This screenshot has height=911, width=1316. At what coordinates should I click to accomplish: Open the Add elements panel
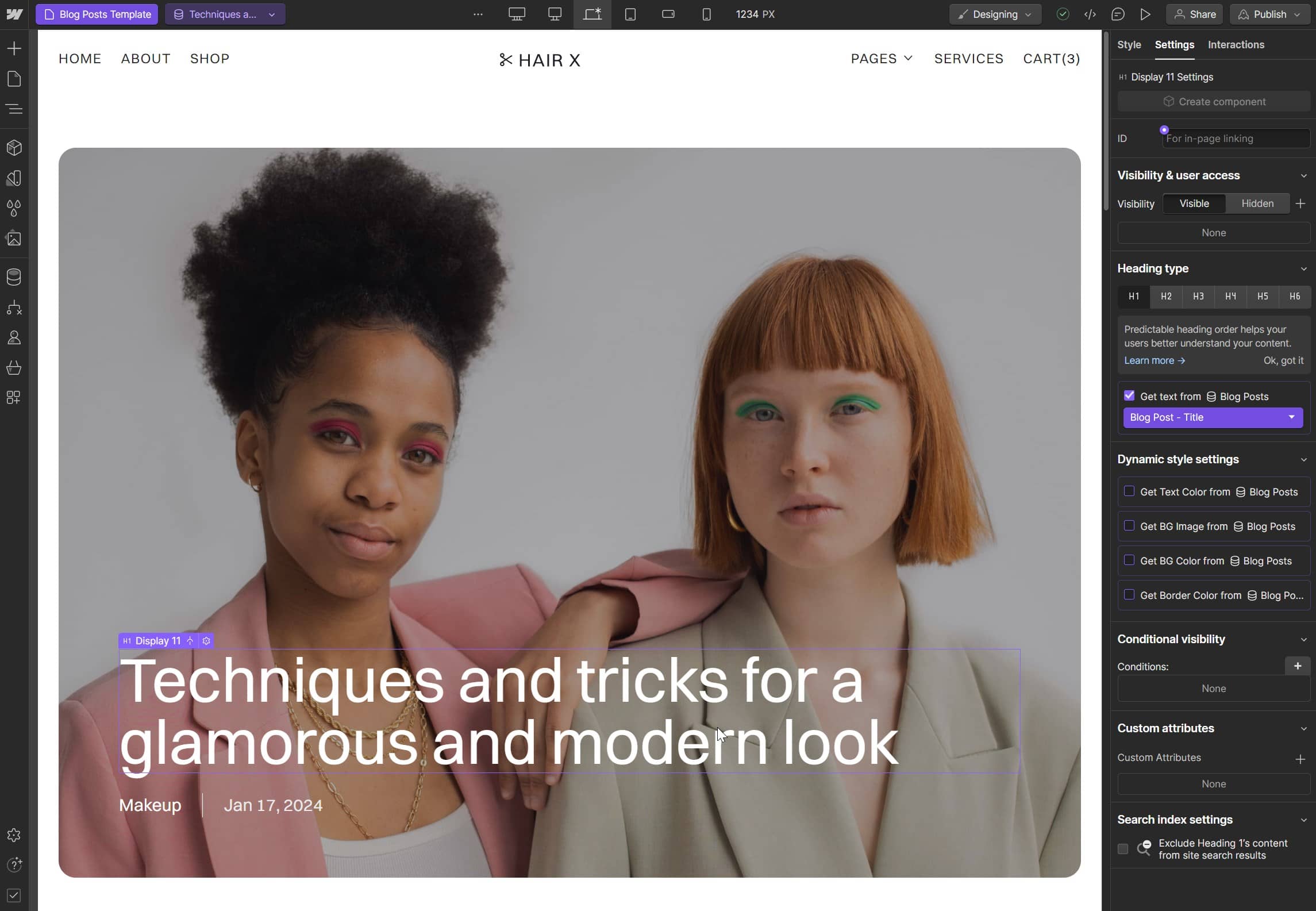click(14, 48)
